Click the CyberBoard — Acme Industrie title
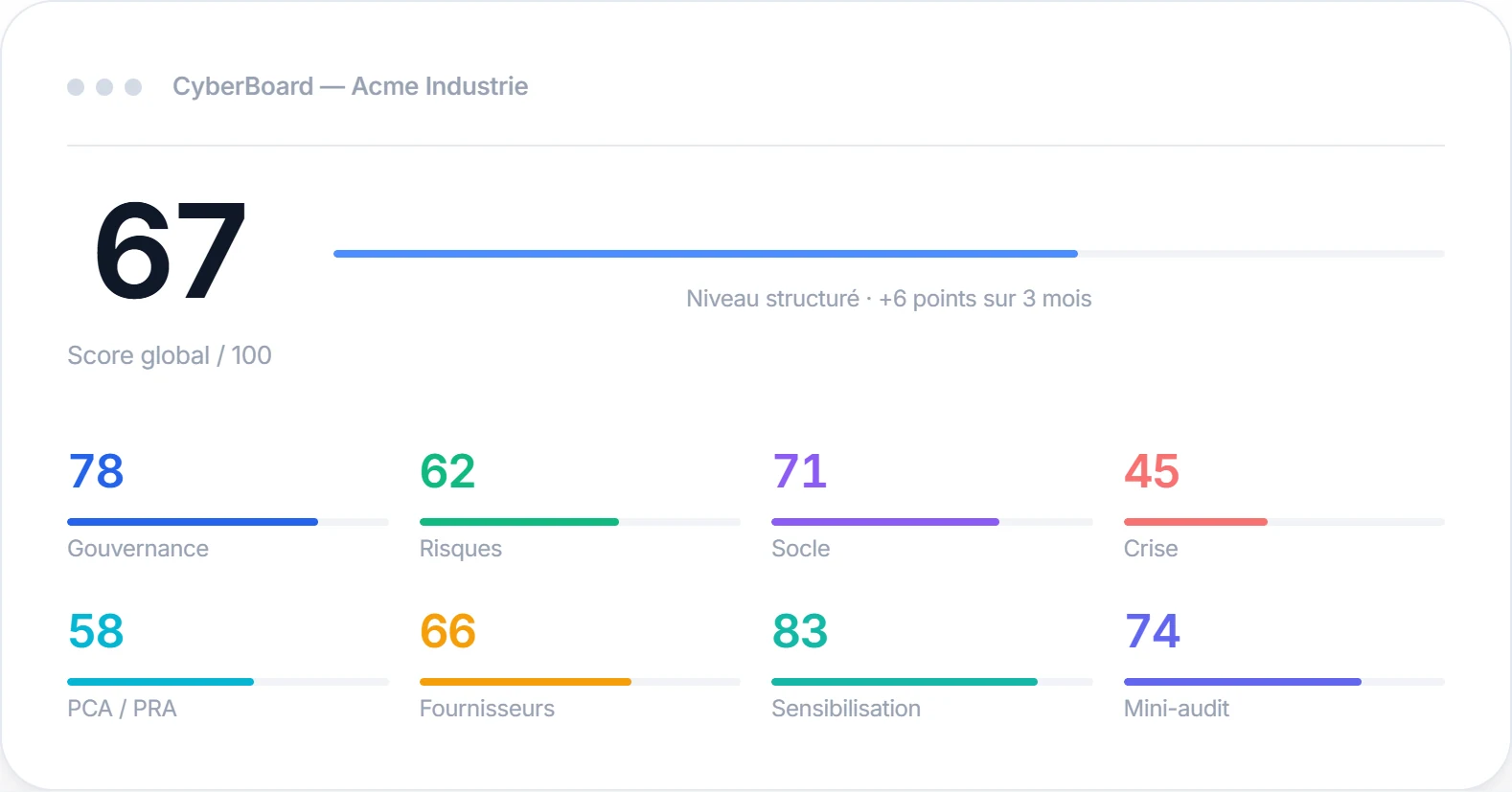1512x792 pixels. pos(350,86)
